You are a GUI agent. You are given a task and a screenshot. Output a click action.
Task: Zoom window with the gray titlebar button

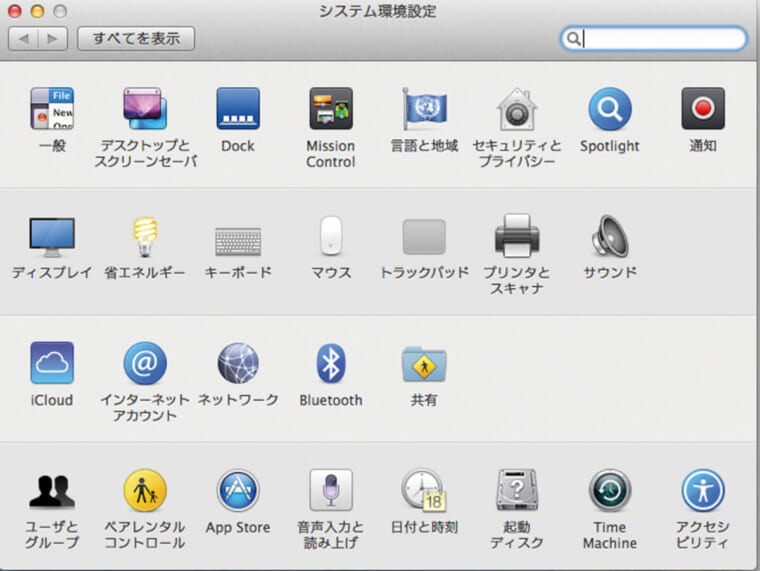60,11
